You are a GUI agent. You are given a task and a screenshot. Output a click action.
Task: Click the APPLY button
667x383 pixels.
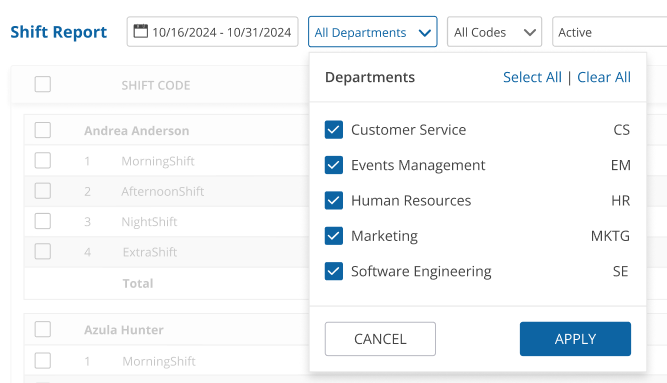(x=575, y=339)
